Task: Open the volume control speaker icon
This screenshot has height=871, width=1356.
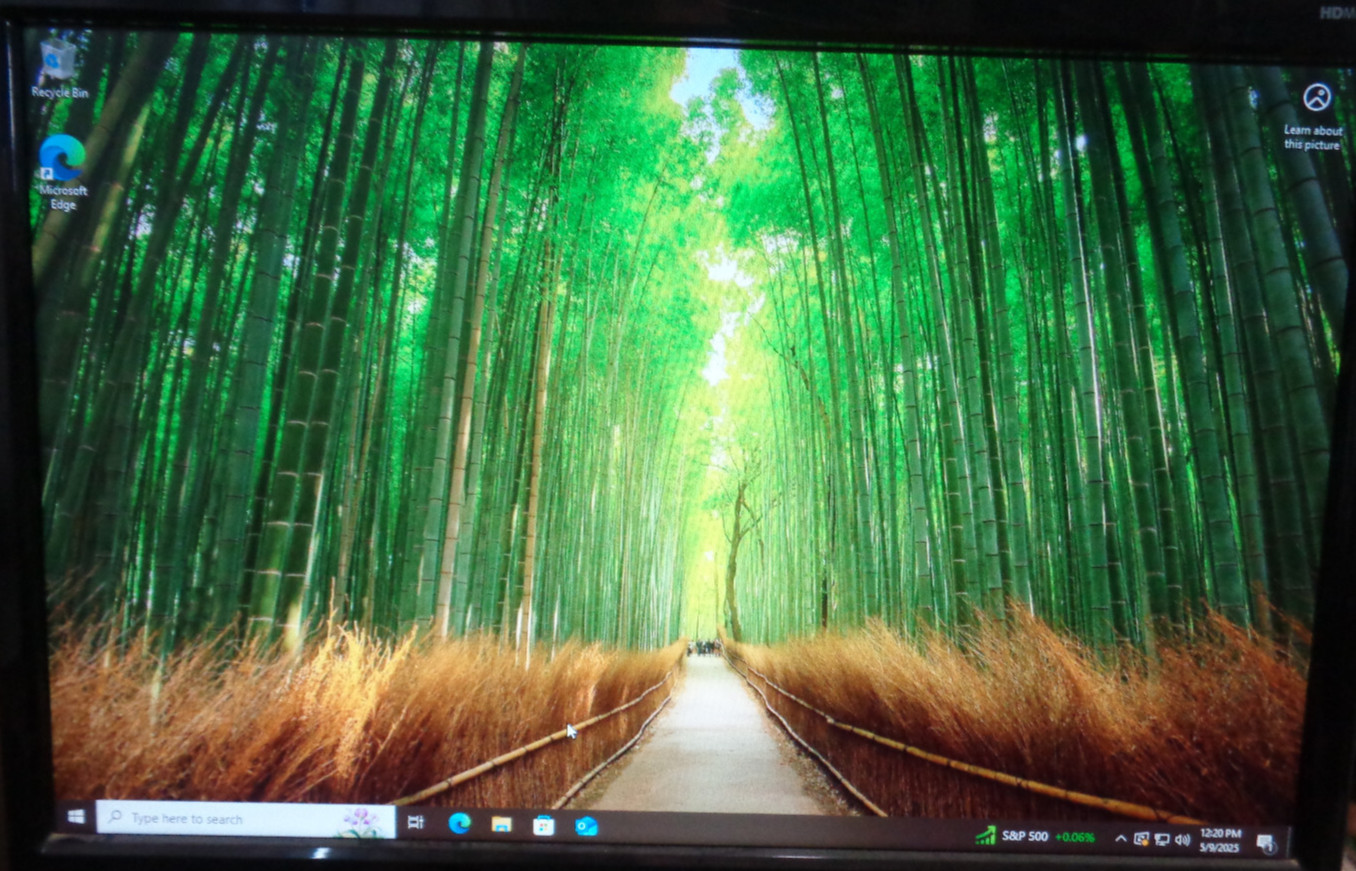Action: [x=1181, y=840]
